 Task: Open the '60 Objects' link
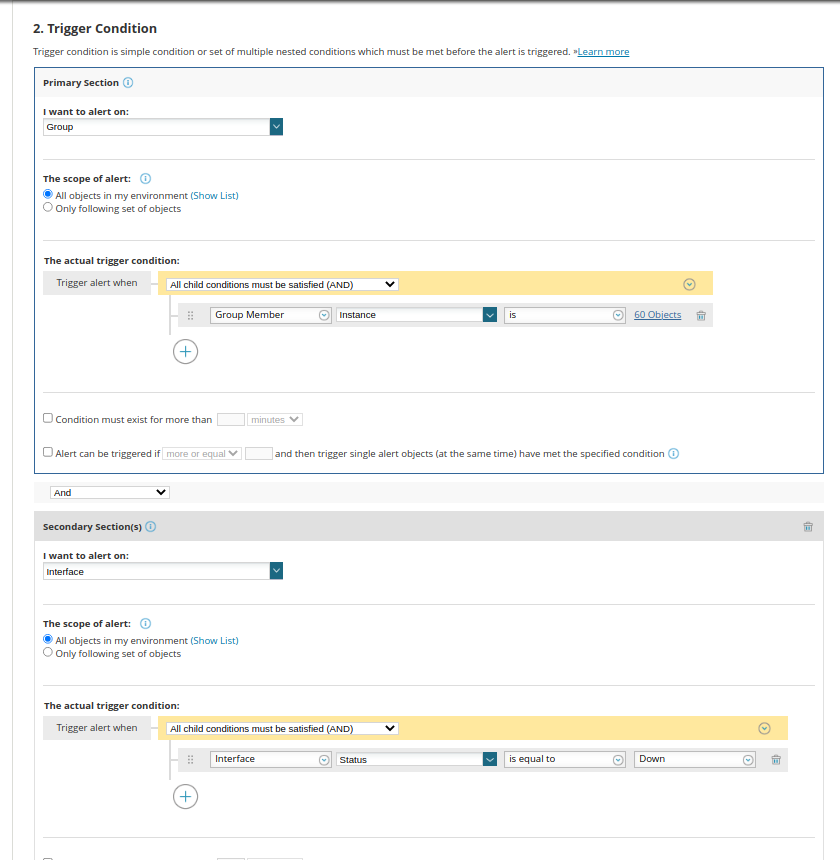click(657, 315)
